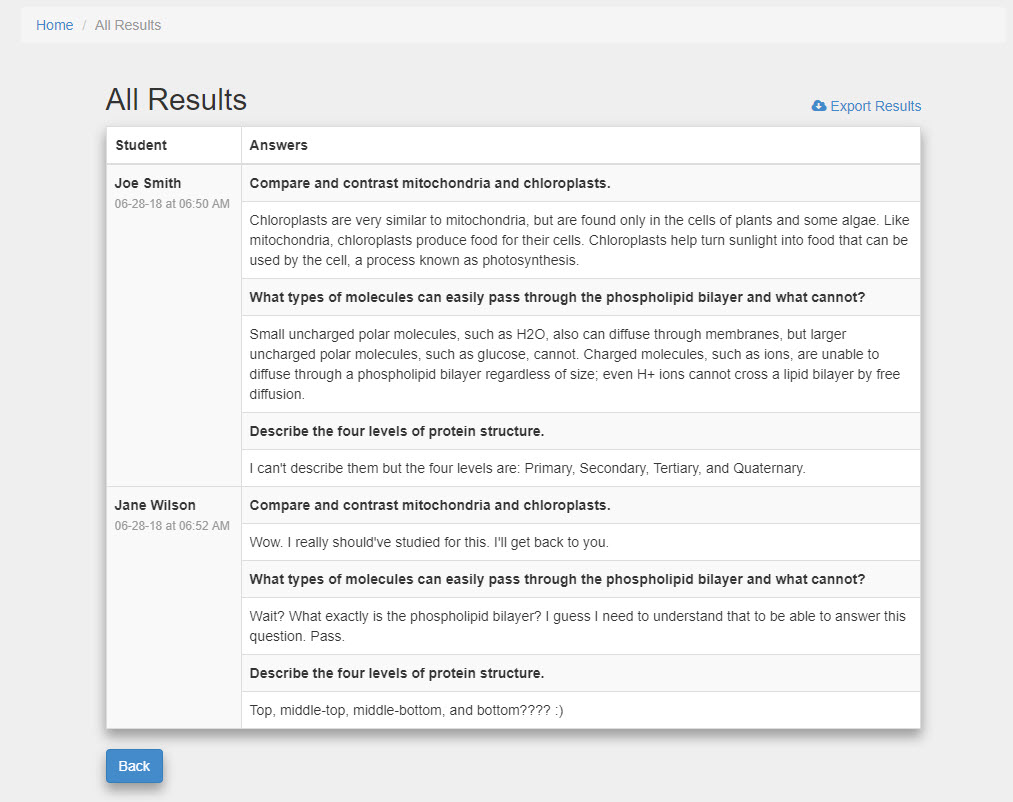Click Jane Wilson's 'should've studied for this' answer
Screen dimensions: 1013x802
429,542
